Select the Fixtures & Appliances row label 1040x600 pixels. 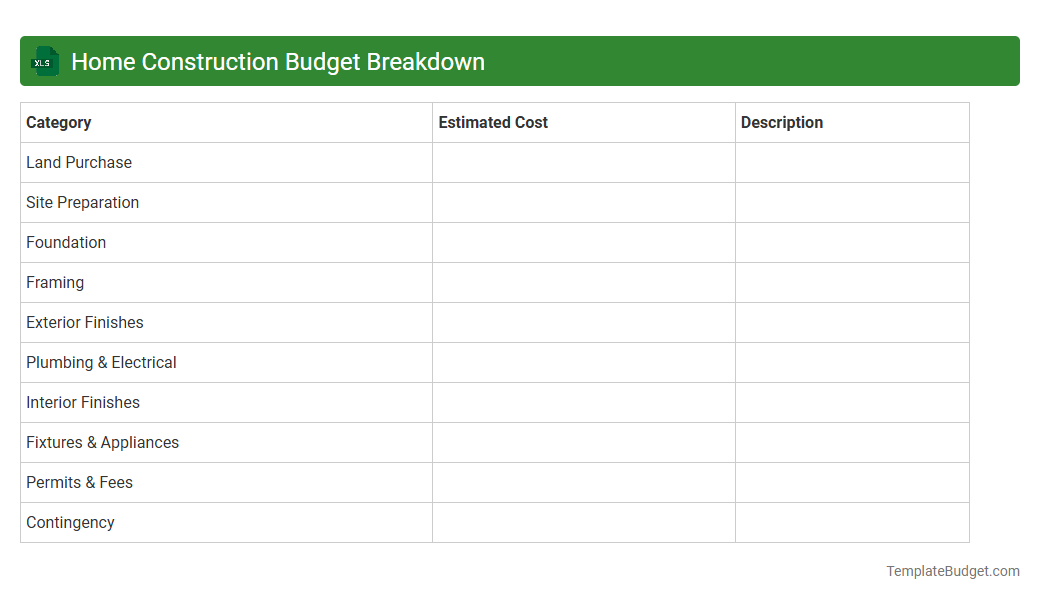(x=102, y=442)
